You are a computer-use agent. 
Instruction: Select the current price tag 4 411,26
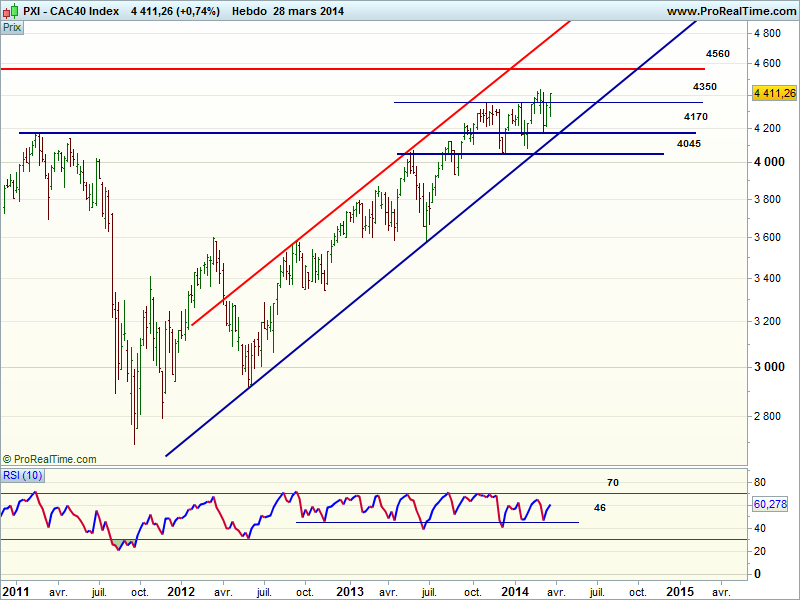tap(775, 92)
